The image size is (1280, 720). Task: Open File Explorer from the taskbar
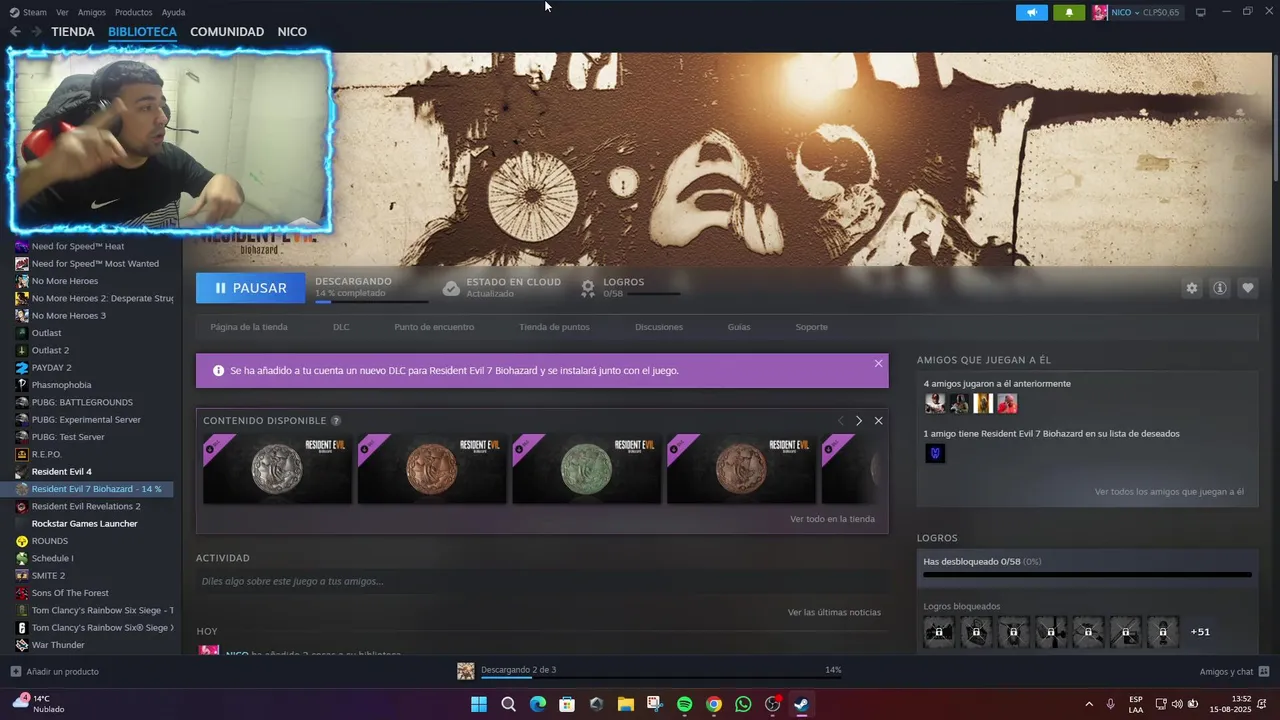[625, 704]
